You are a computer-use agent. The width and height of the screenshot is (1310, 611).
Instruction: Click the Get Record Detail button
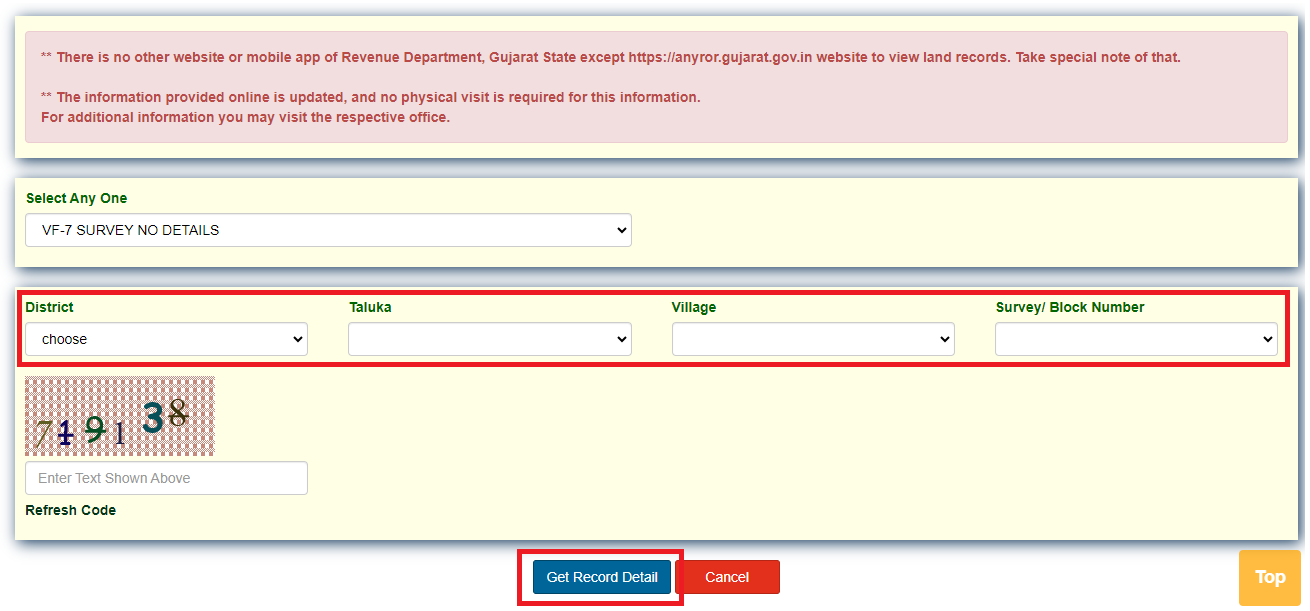point(601,577)
